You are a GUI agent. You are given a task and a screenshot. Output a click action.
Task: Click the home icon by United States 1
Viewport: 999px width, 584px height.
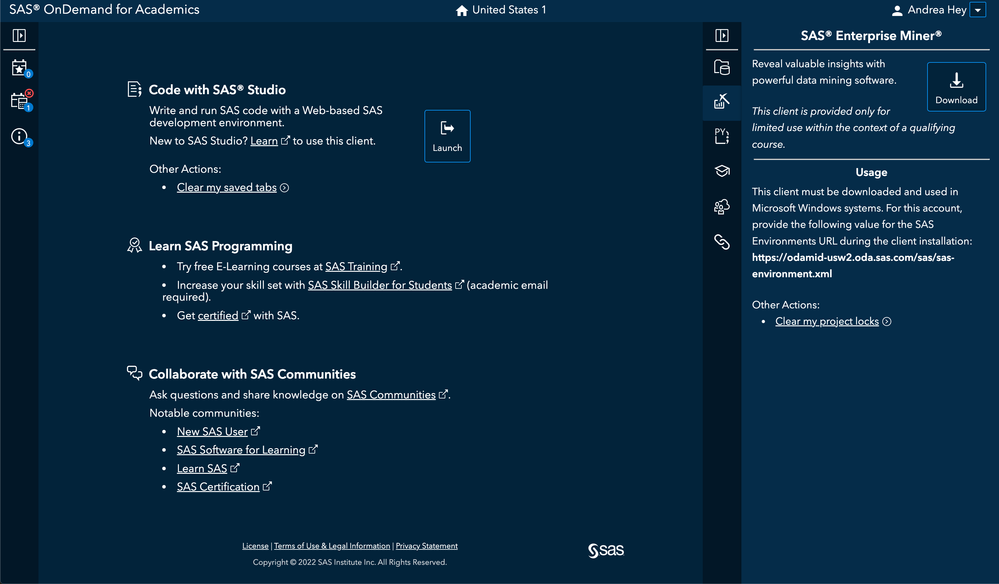coord(462,10)
